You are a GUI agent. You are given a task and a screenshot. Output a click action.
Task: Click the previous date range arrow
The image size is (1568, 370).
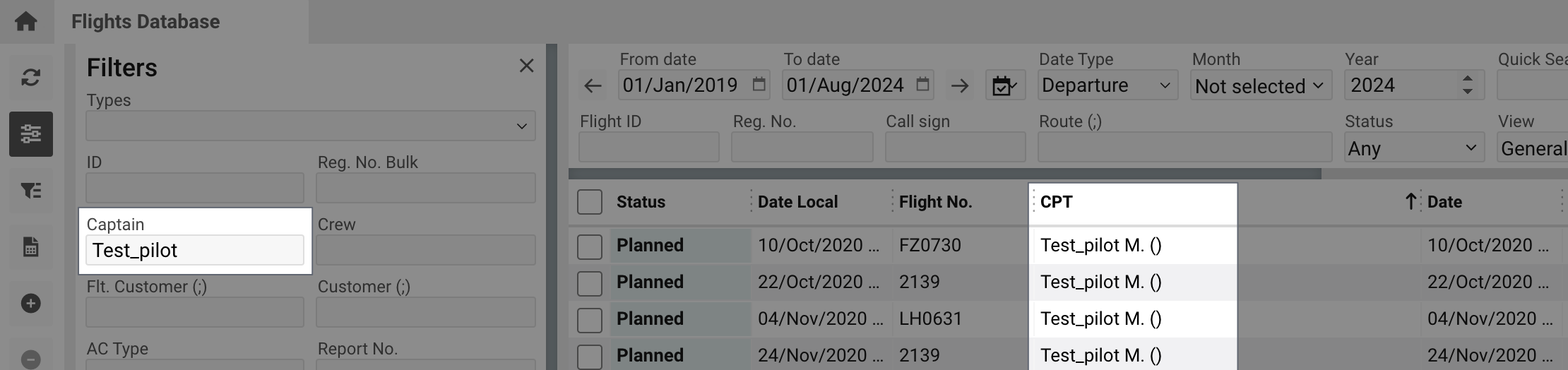click(x=593, y=86)
